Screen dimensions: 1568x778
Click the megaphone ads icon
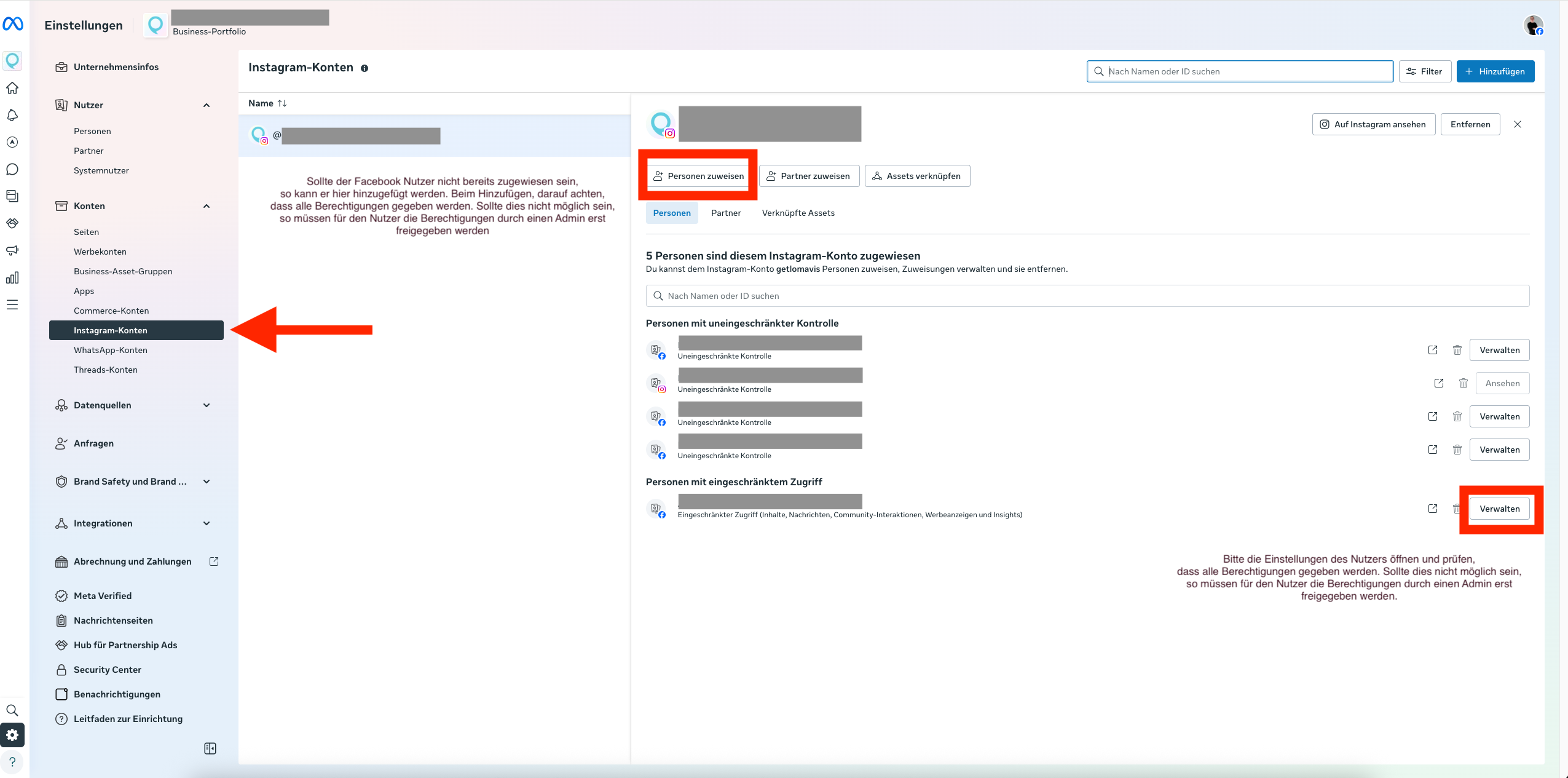pyautogui.click(x=12, y=250)
